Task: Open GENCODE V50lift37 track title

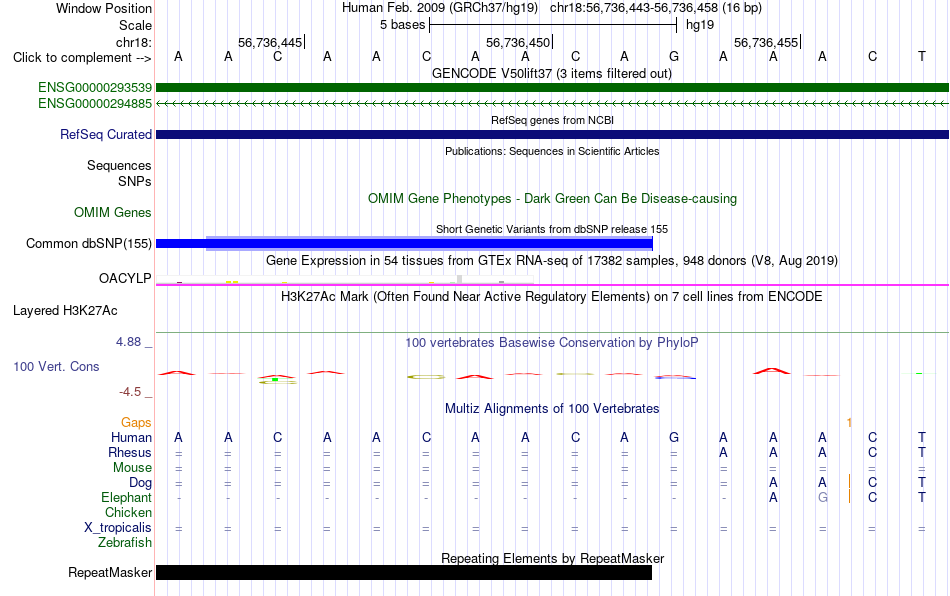Action: (552, 74)
